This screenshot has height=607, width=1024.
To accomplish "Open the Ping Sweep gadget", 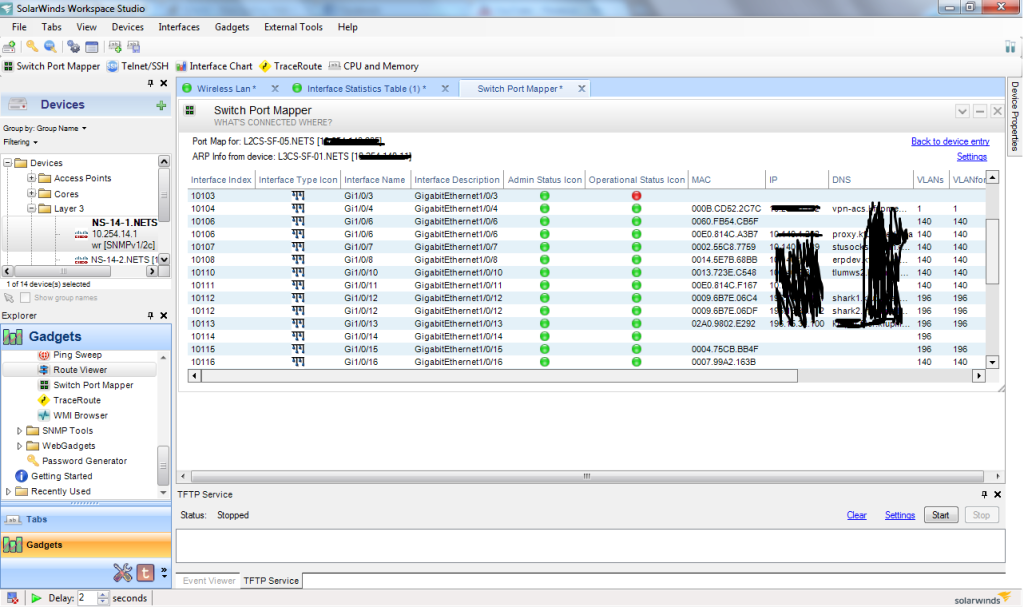I will click(71, 355).
